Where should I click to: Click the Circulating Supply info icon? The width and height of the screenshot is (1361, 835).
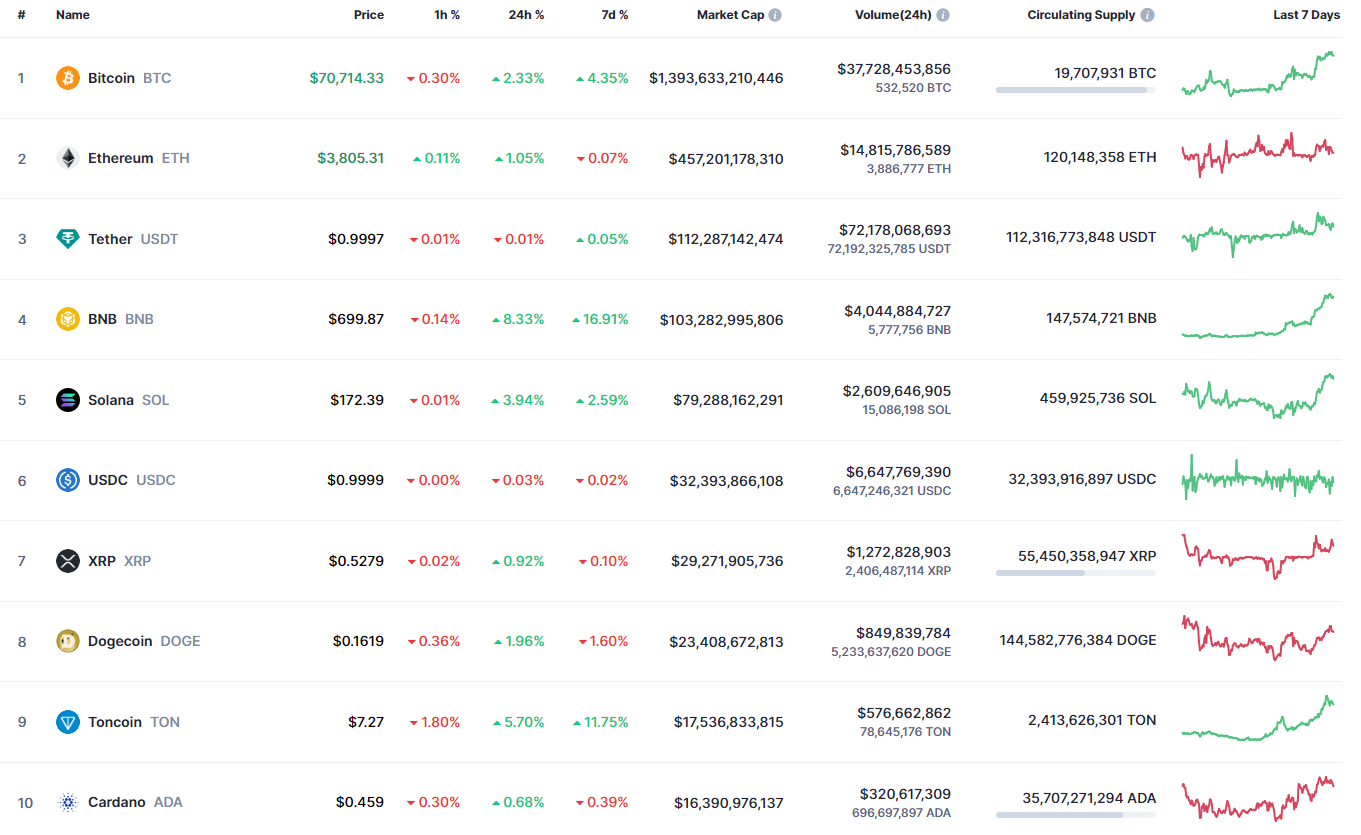click(1147, 15)
